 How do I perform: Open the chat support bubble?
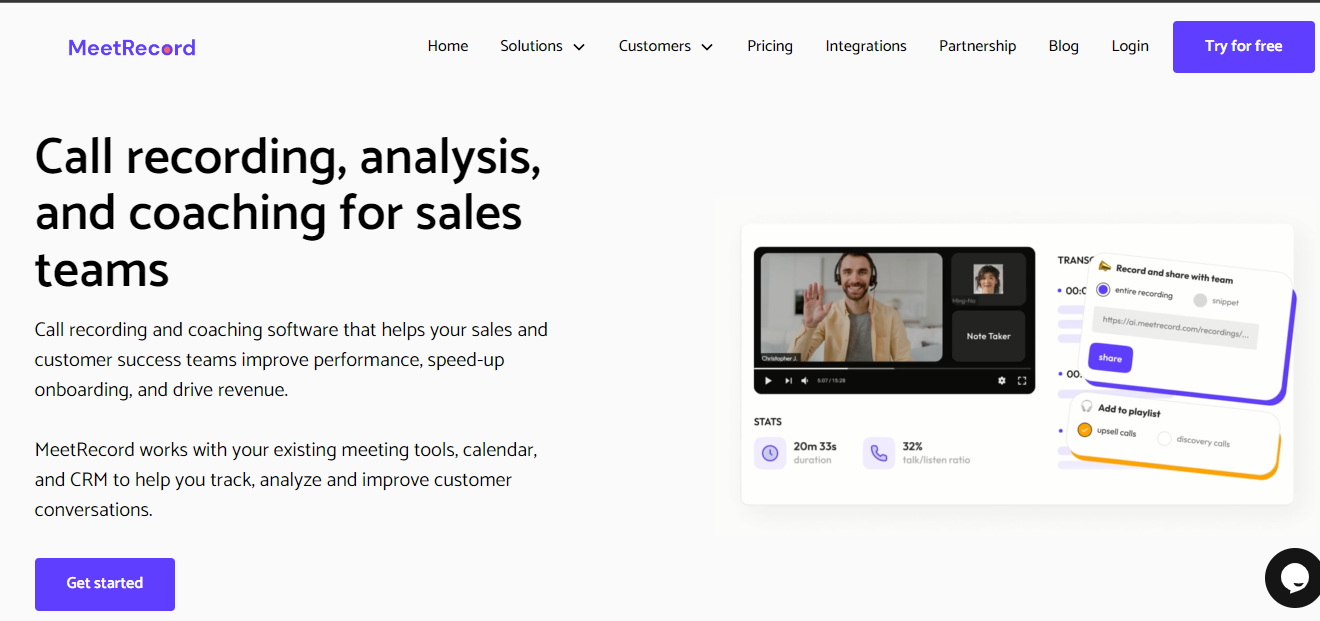pos(1293,578)
